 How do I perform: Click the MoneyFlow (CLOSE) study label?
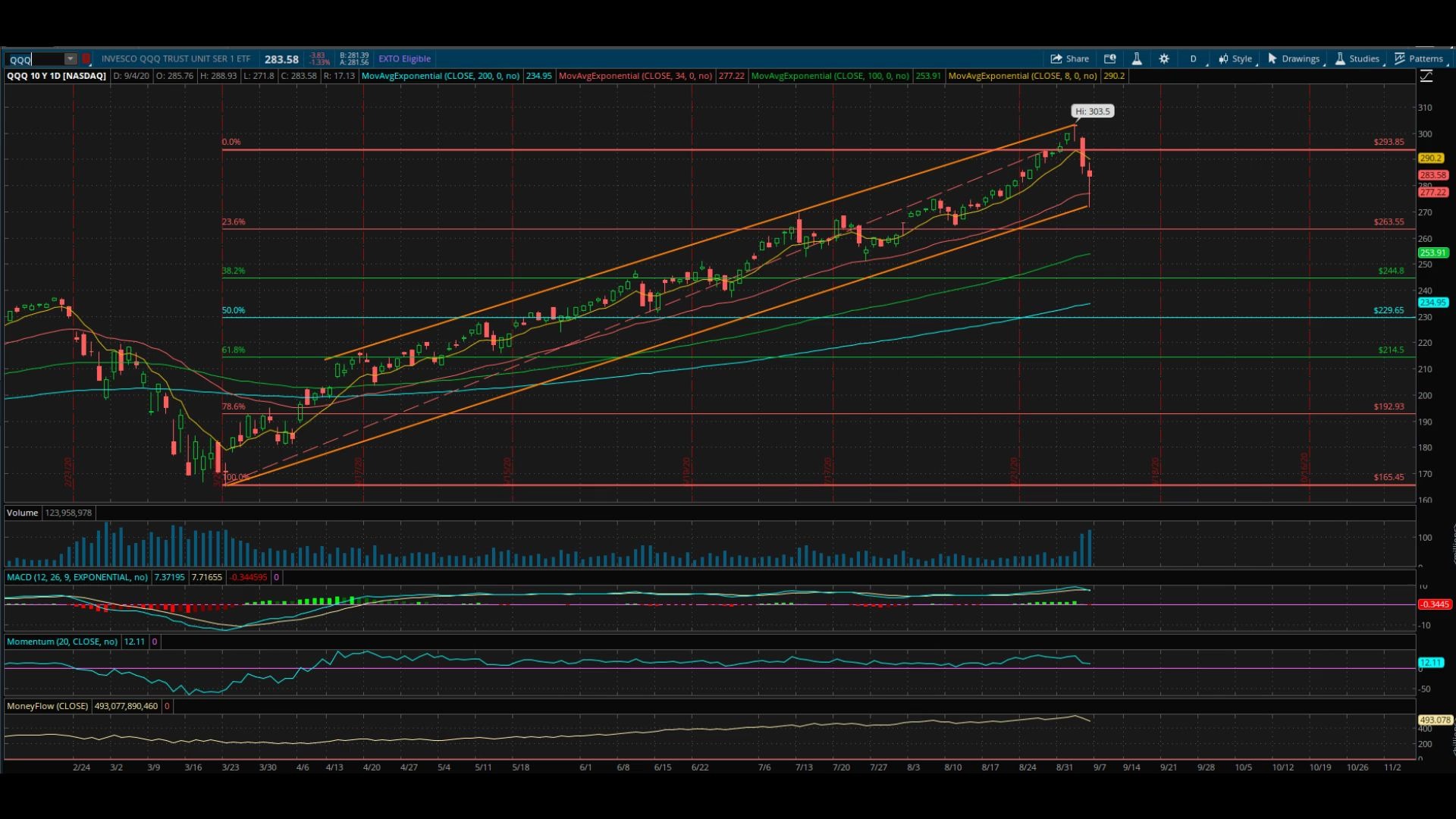click(47, 706)
